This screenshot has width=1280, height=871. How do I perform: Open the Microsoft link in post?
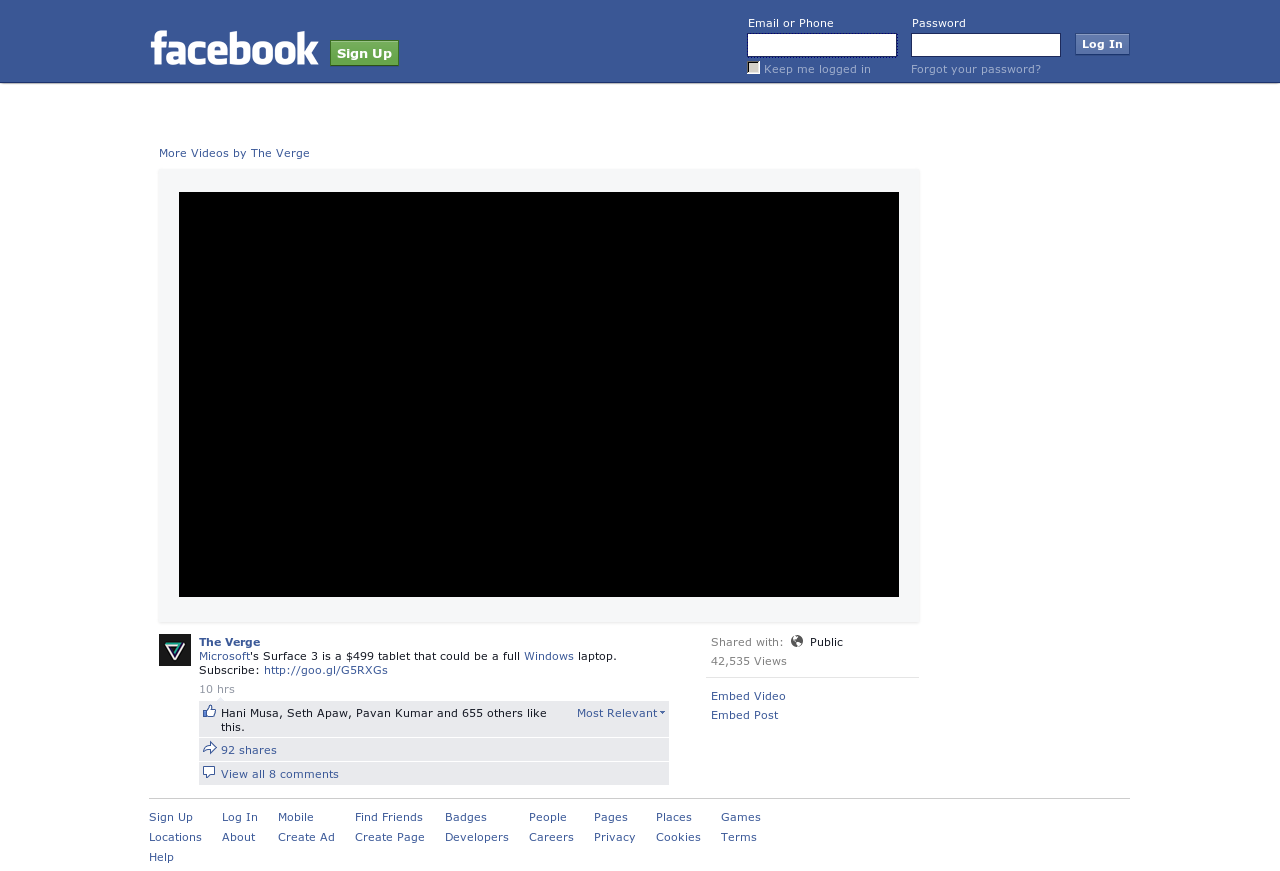224,656
